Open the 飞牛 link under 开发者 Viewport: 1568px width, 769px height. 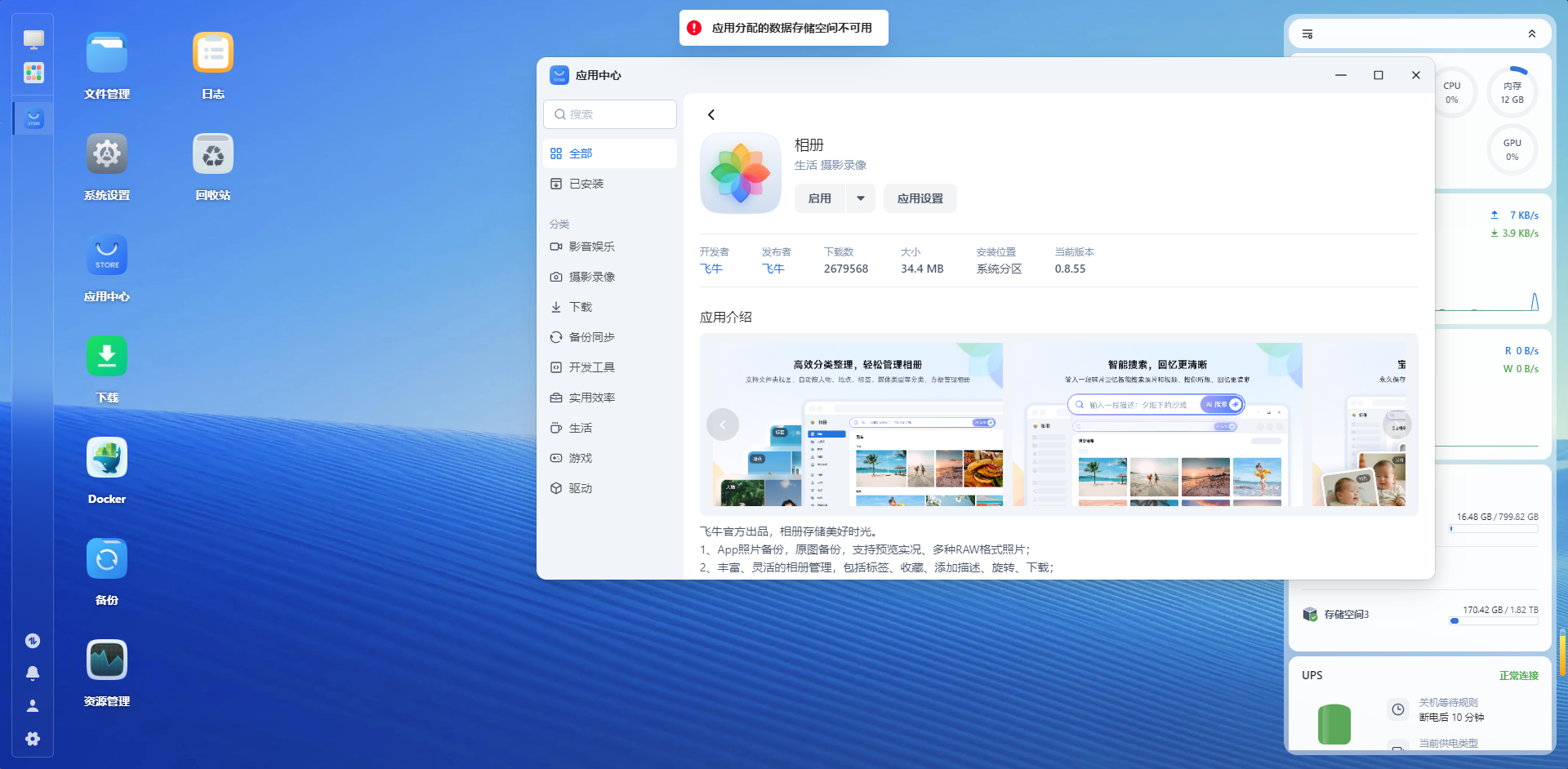(711, 269)
